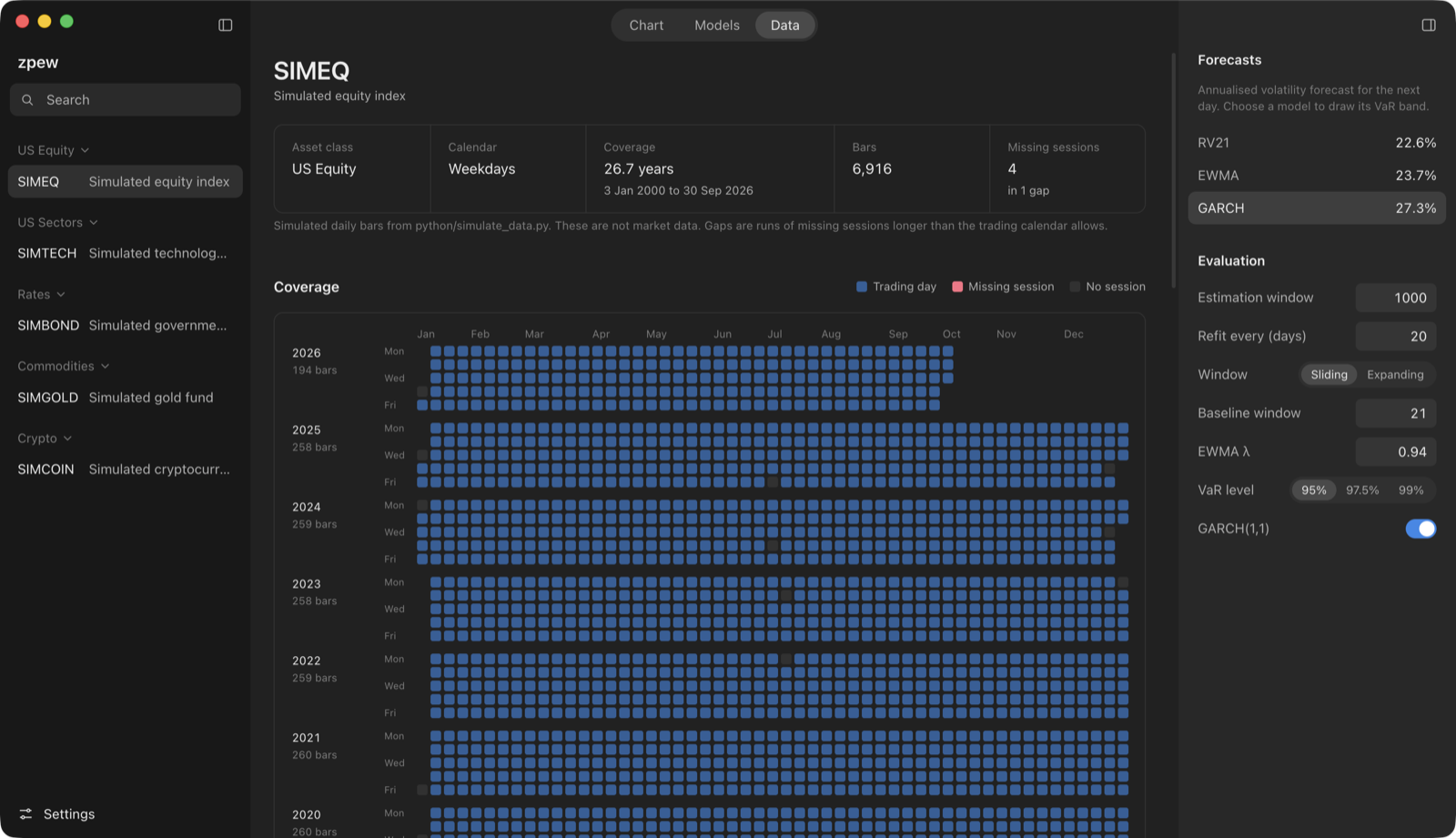The width and height of the screenshot is (1456, 838).
Task: Toggle the left sidebar panel icon
Action: tap(226, 25)
